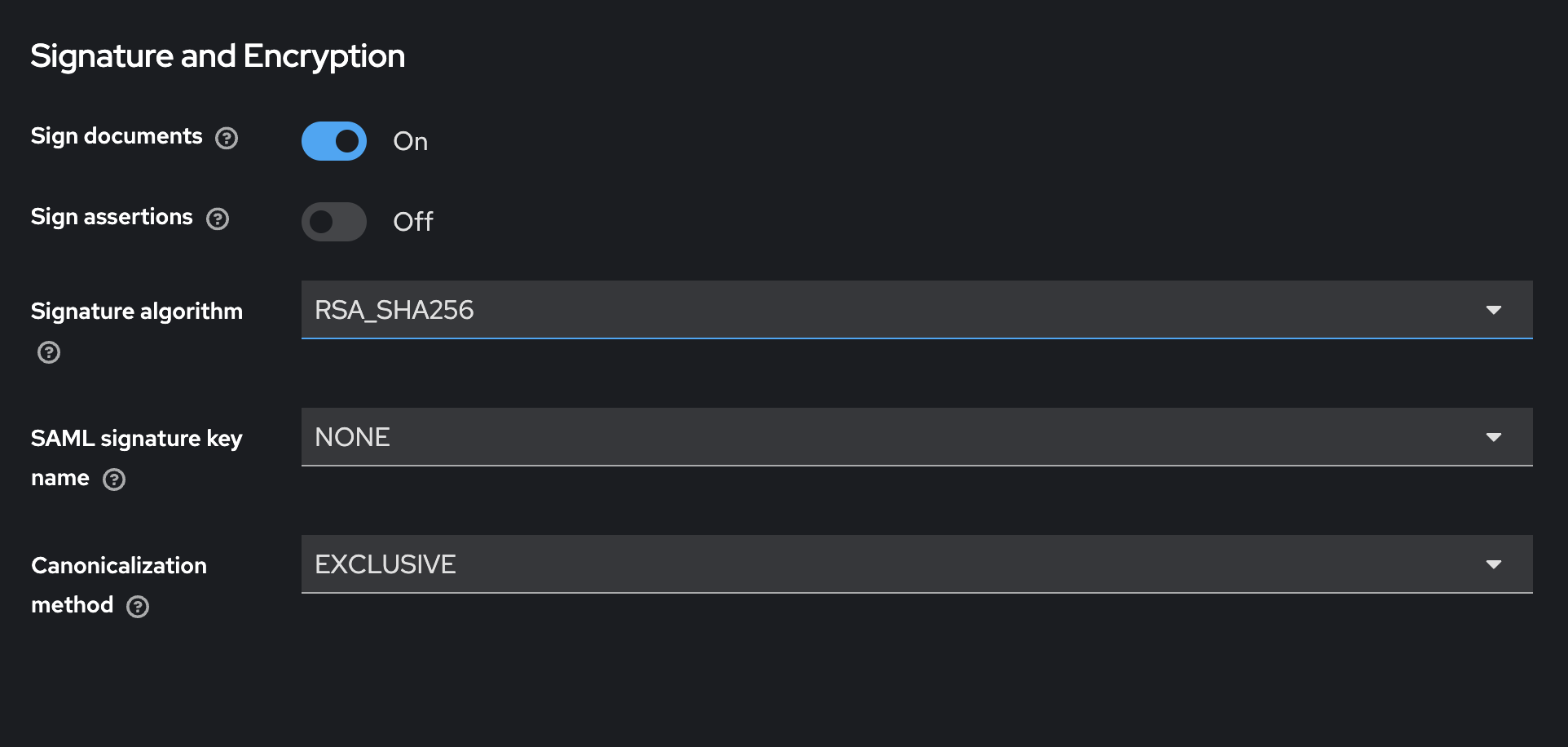View help for Canonicalization method
The width and height of the screenshot is (1568, 747).
pos(138,607)
